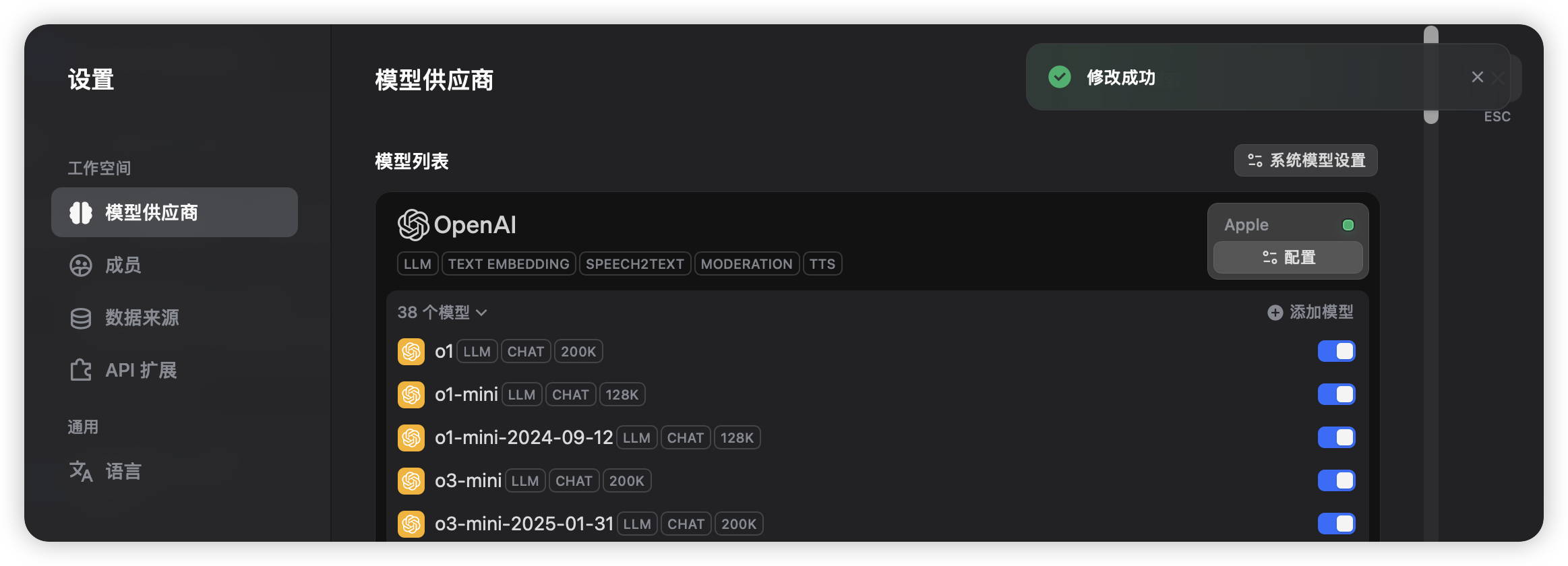Click the 语言 translate icon

[x=81, y=471]
